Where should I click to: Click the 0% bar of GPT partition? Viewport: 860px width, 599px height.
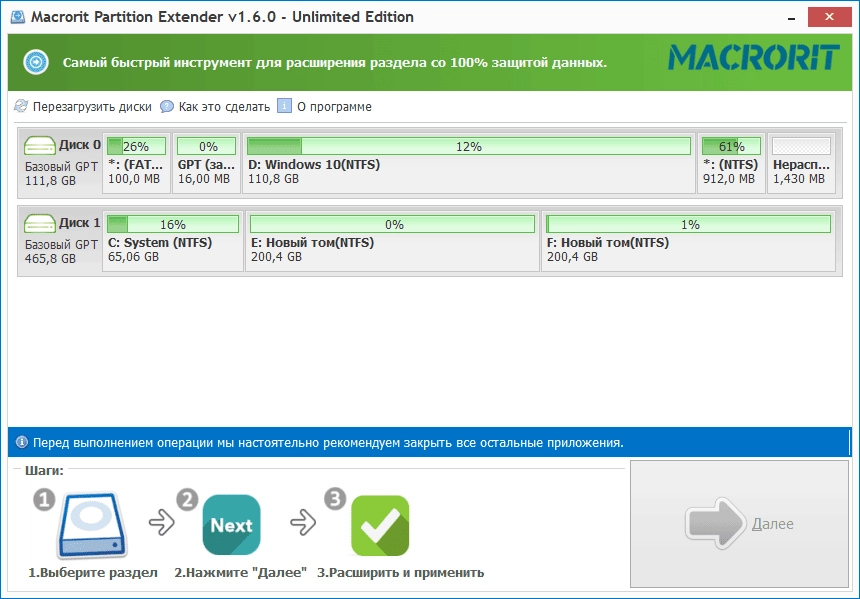[x=206, y=146]
